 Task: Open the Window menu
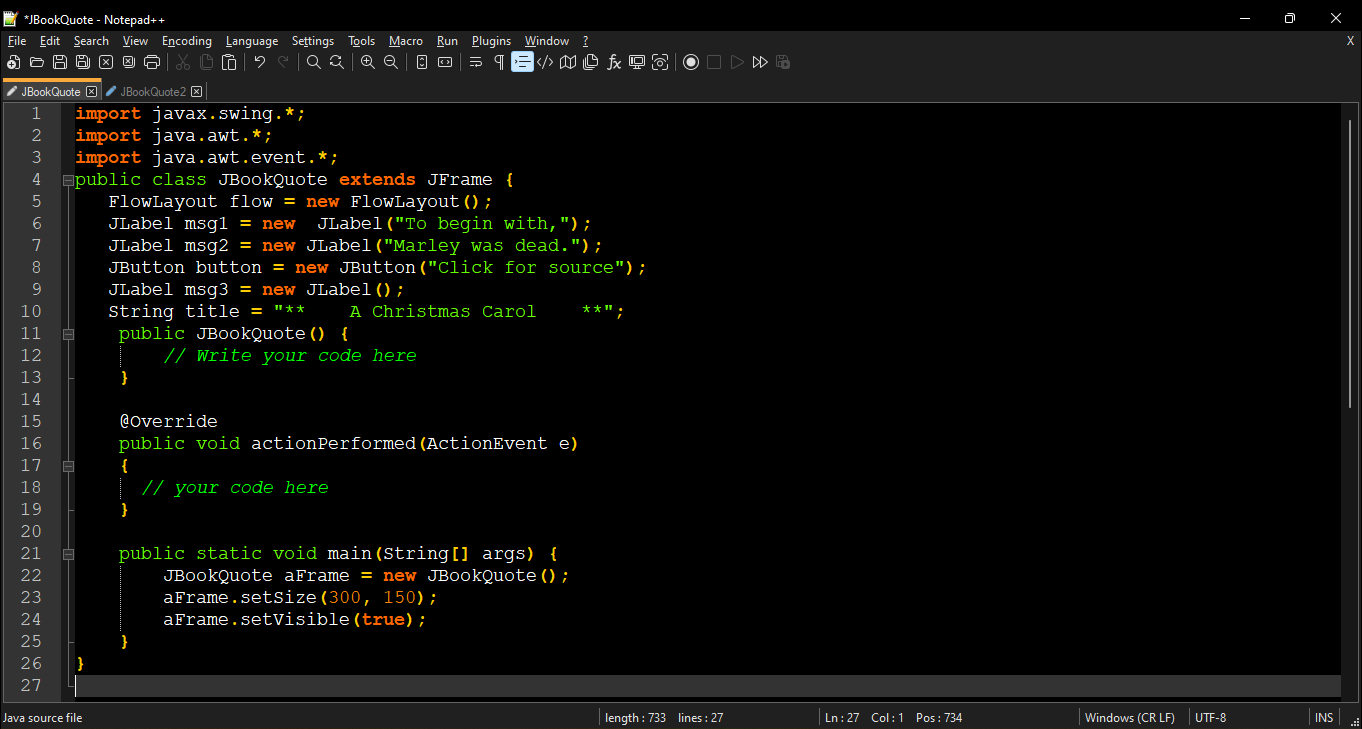pos(547,41)
